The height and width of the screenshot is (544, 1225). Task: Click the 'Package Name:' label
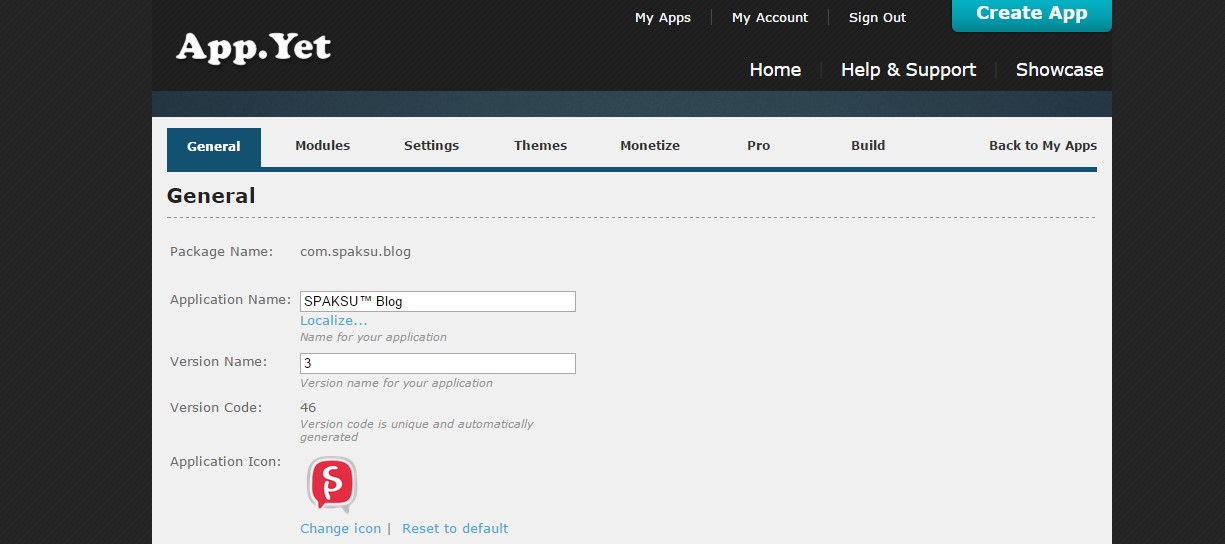pyautogui.click(x=221, y=251)
